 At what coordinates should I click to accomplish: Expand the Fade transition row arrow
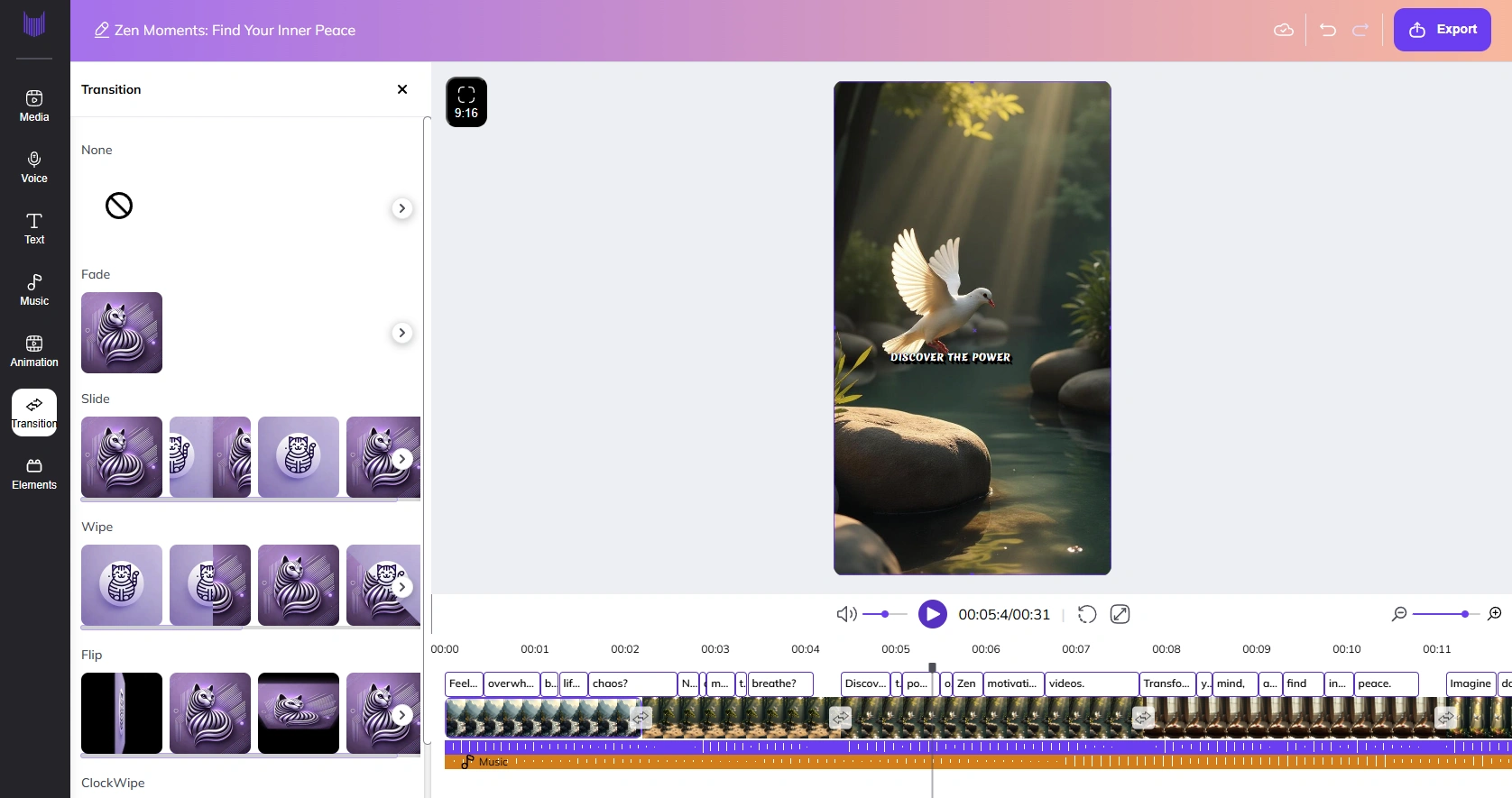tap(402, 333)
